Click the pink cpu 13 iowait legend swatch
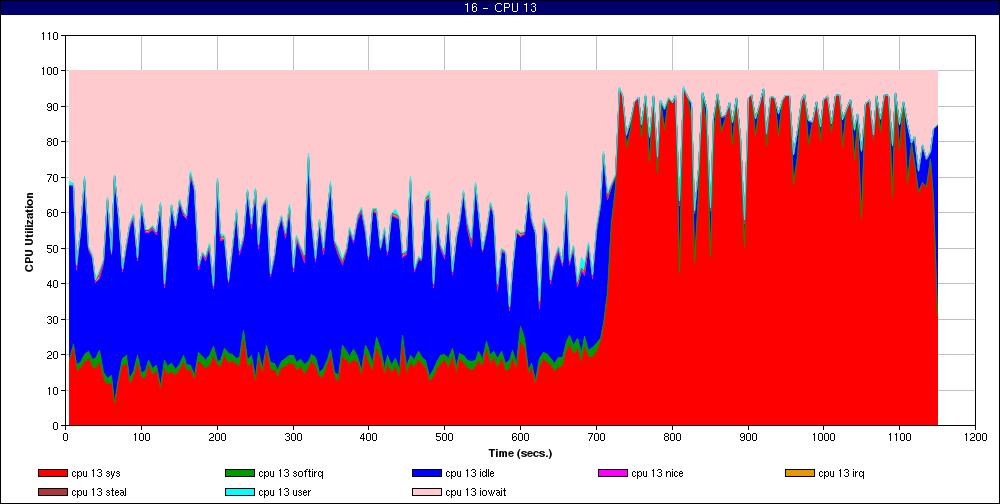This screenshot has width=1000, height=504. click(427, 493)
